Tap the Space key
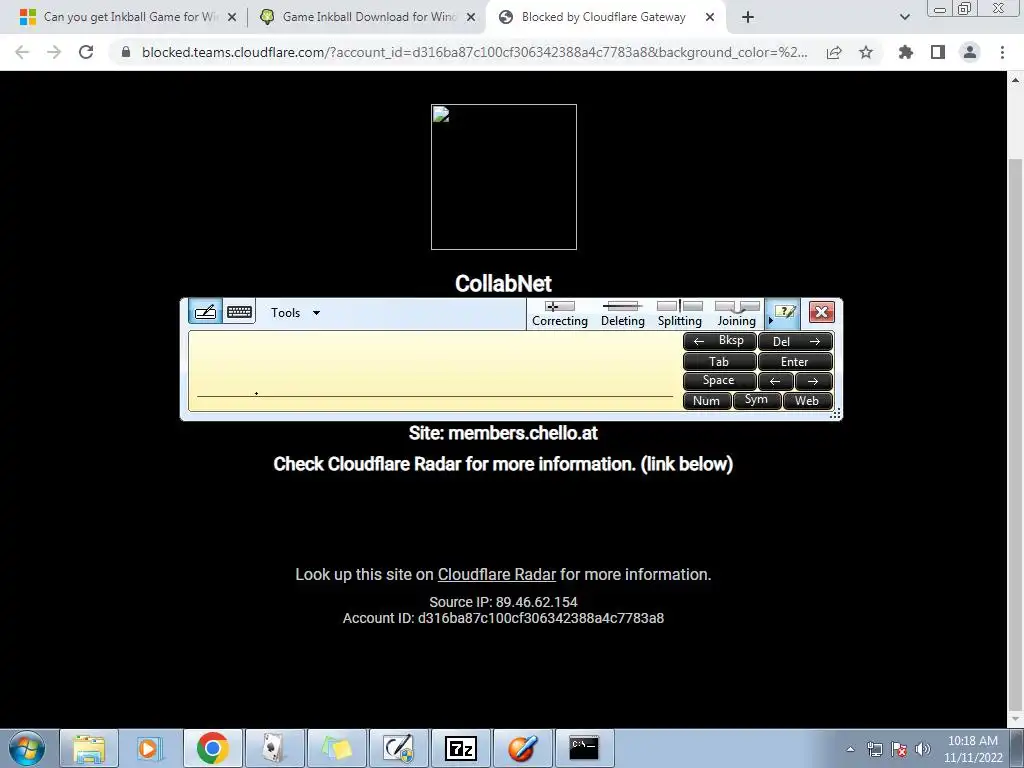 [720, 381]
